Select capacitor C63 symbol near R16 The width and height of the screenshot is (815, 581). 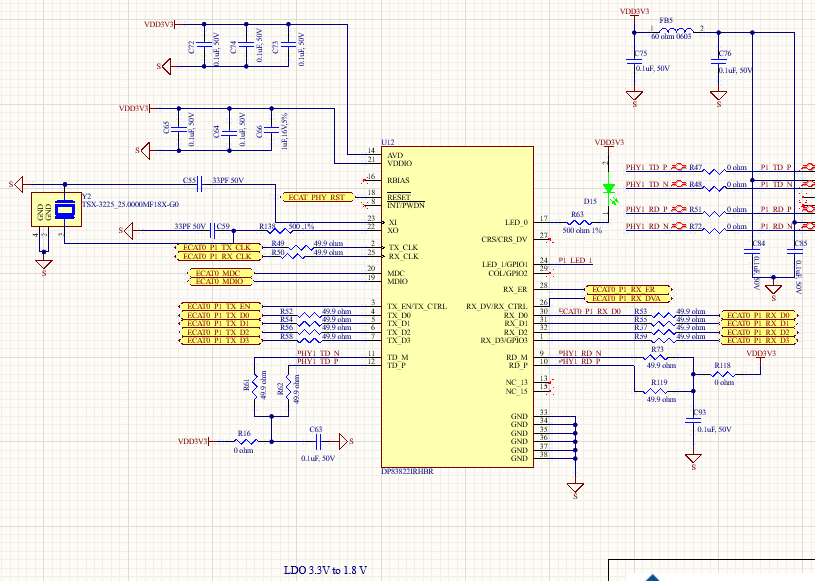(x=318, y=442)
